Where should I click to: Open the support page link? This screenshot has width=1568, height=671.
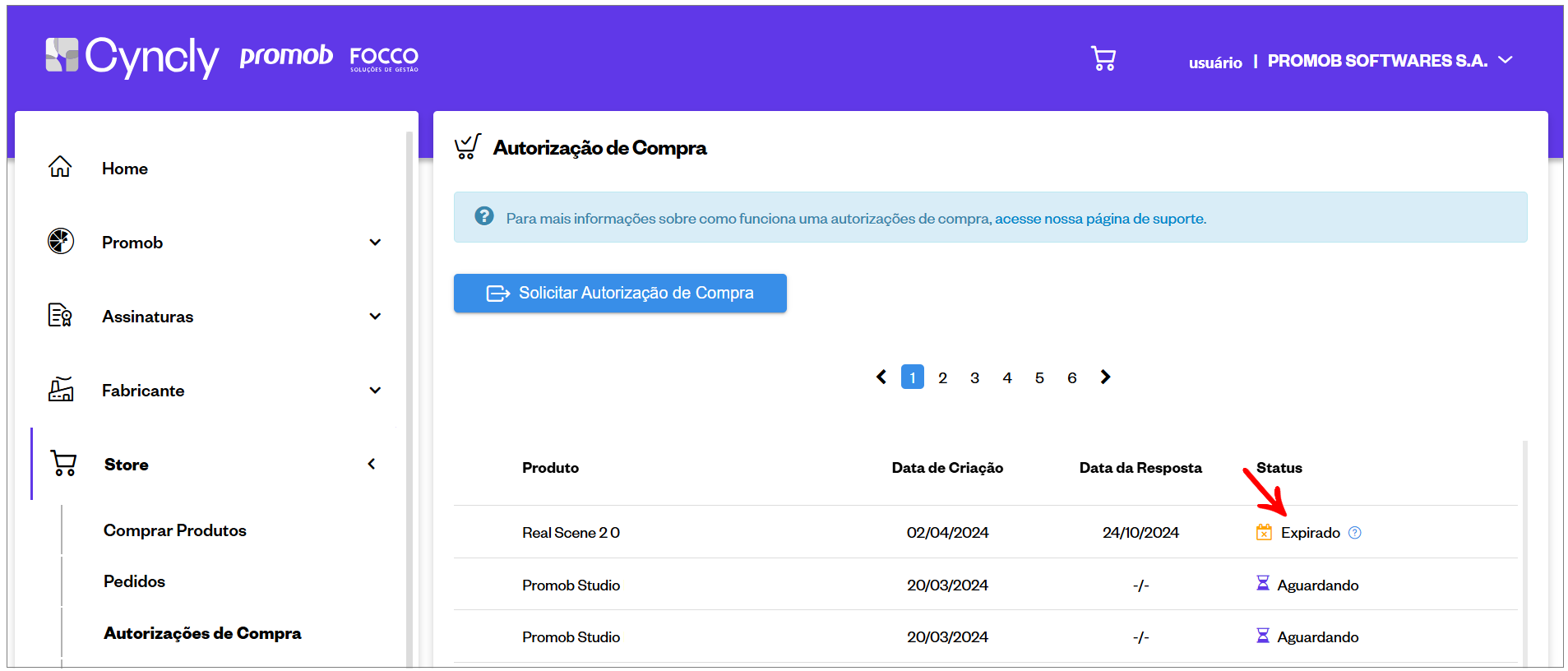[x=1100, y=219]
